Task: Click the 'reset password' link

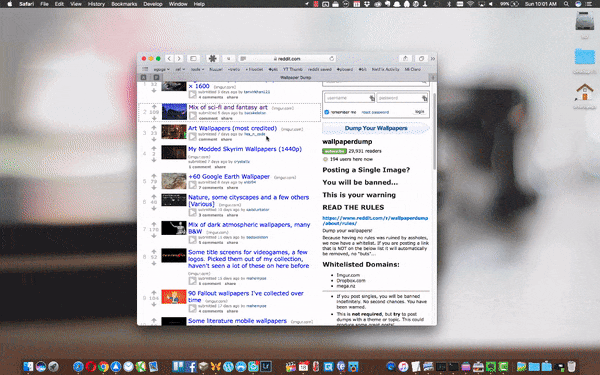Action: [375, 112]
